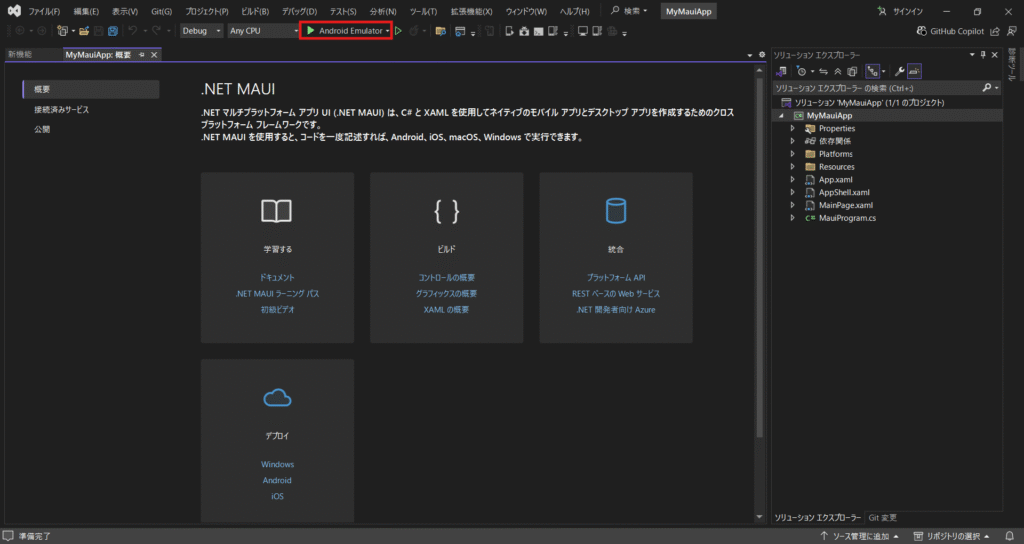Expand the Properties node

[793, 129]
